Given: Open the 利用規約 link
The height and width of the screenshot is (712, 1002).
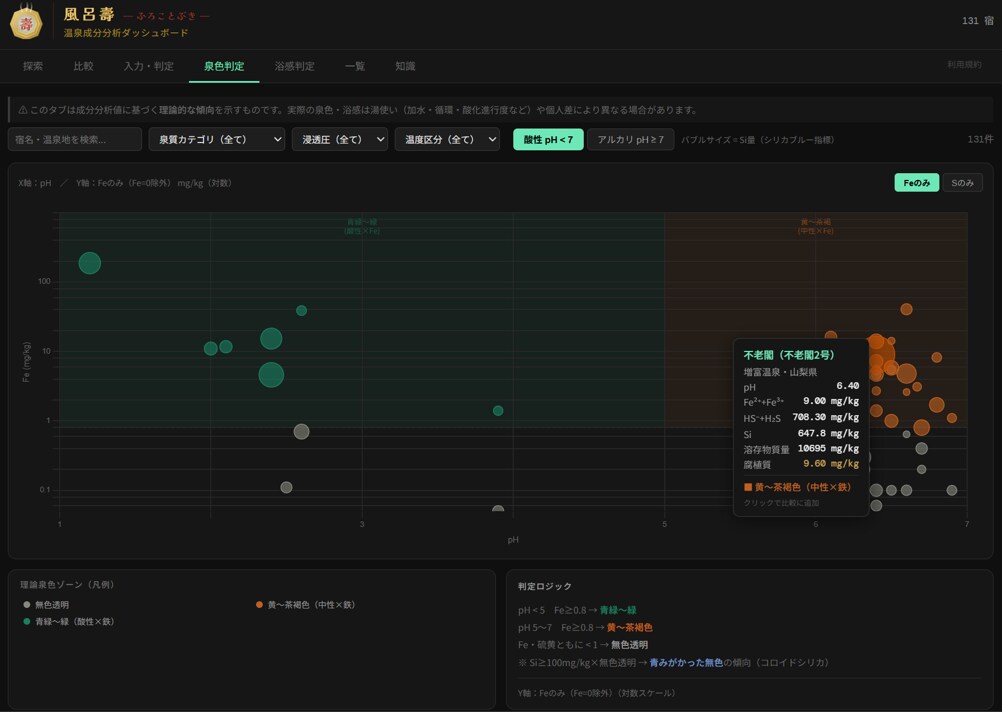Looking at the screenshot, I should click(x=964, y=65).
